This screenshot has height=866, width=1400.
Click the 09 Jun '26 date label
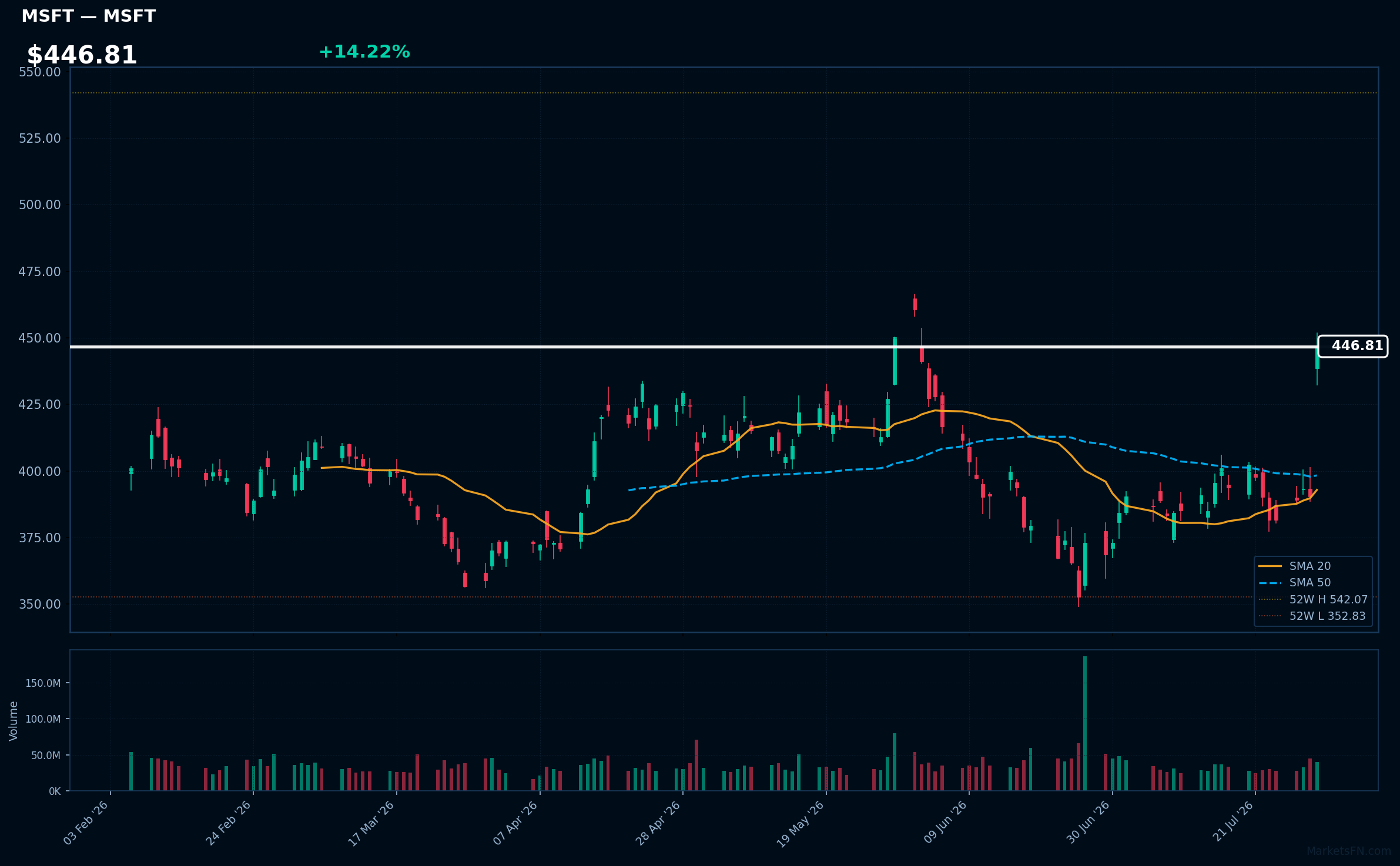coord(945,822)
